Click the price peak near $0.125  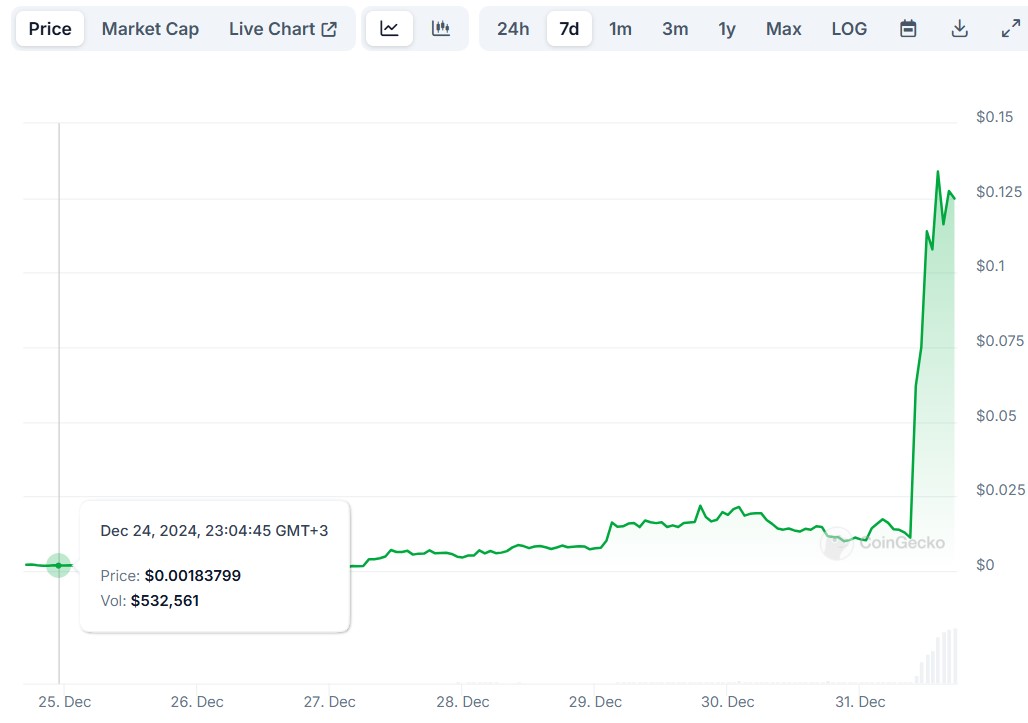937,172
